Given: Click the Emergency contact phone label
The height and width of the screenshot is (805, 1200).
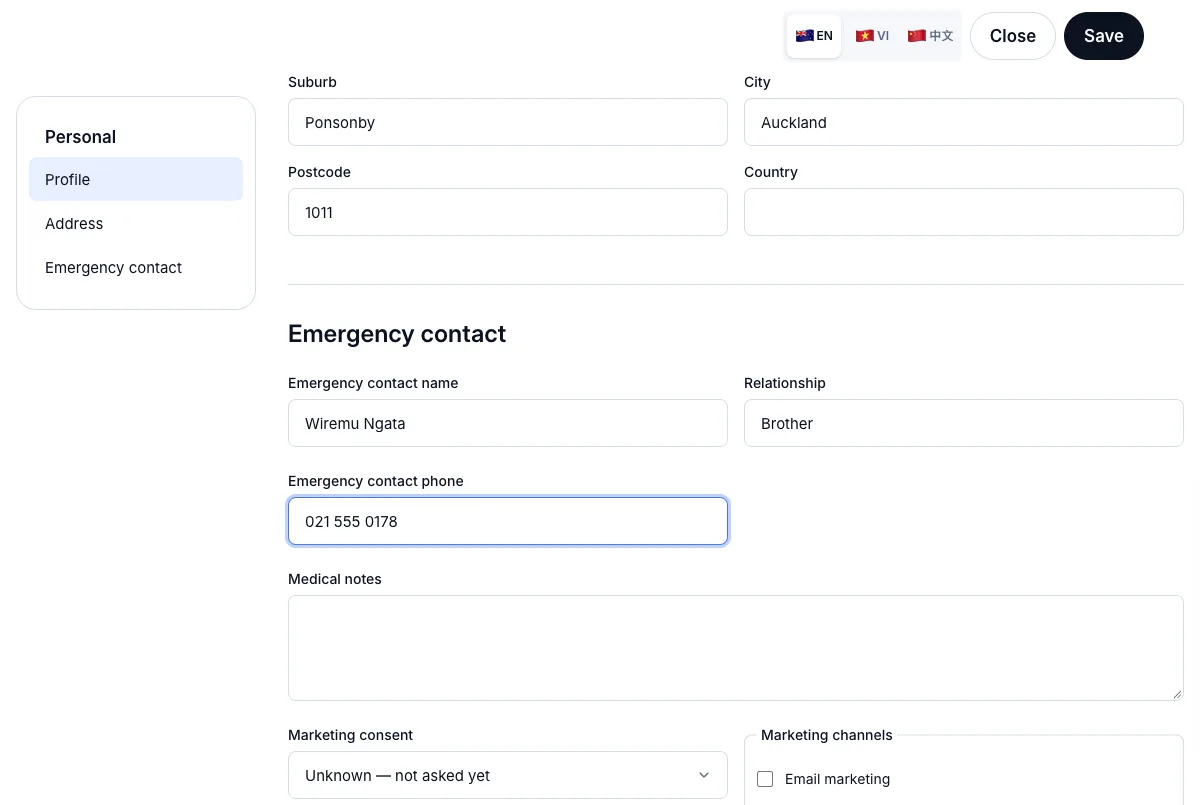Looking at the screenshot, I should [376, 481].
